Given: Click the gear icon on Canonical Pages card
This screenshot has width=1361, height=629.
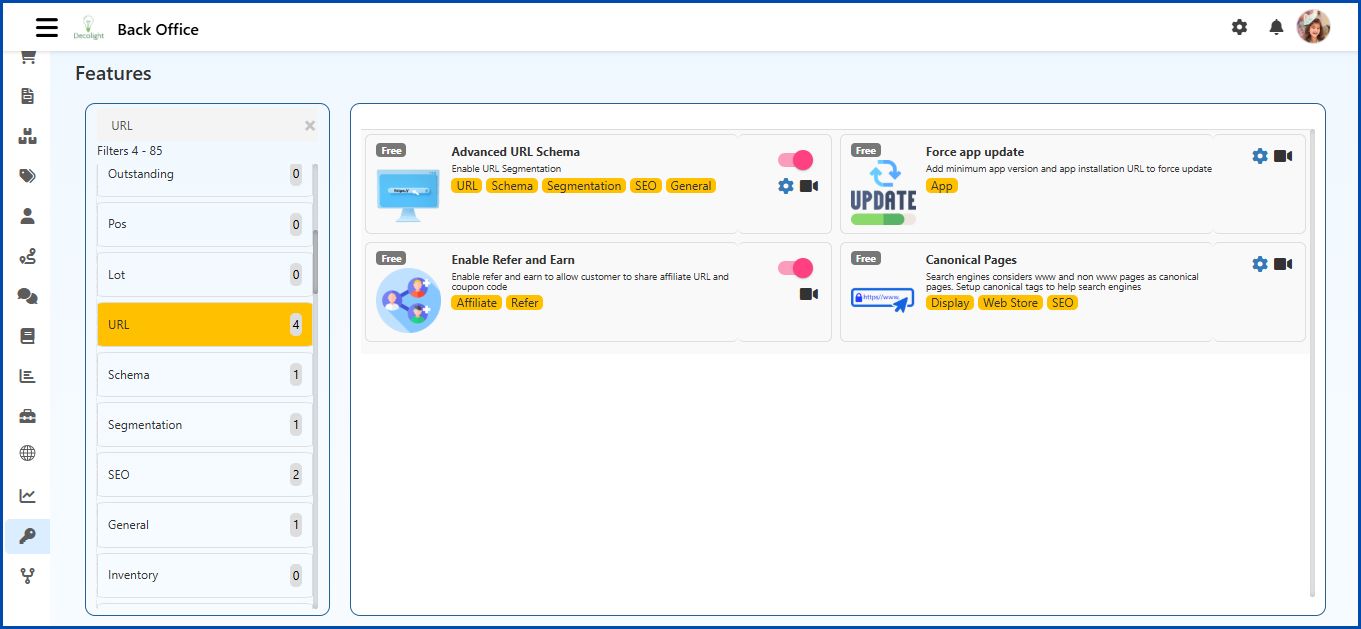Looking at the screenshot, I should pyautogui.click(x=1259, y=263).
